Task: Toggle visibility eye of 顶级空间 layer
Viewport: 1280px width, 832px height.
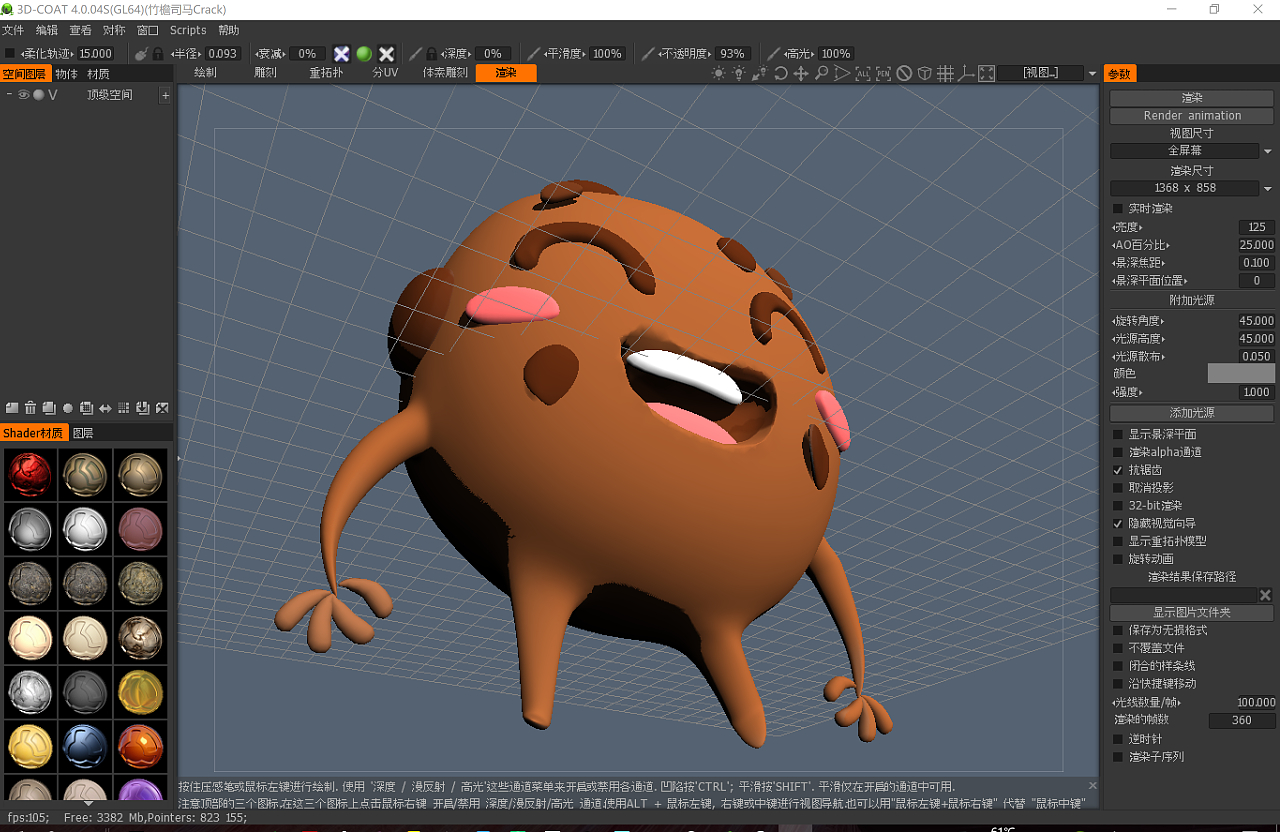Action: pos(24,95)
